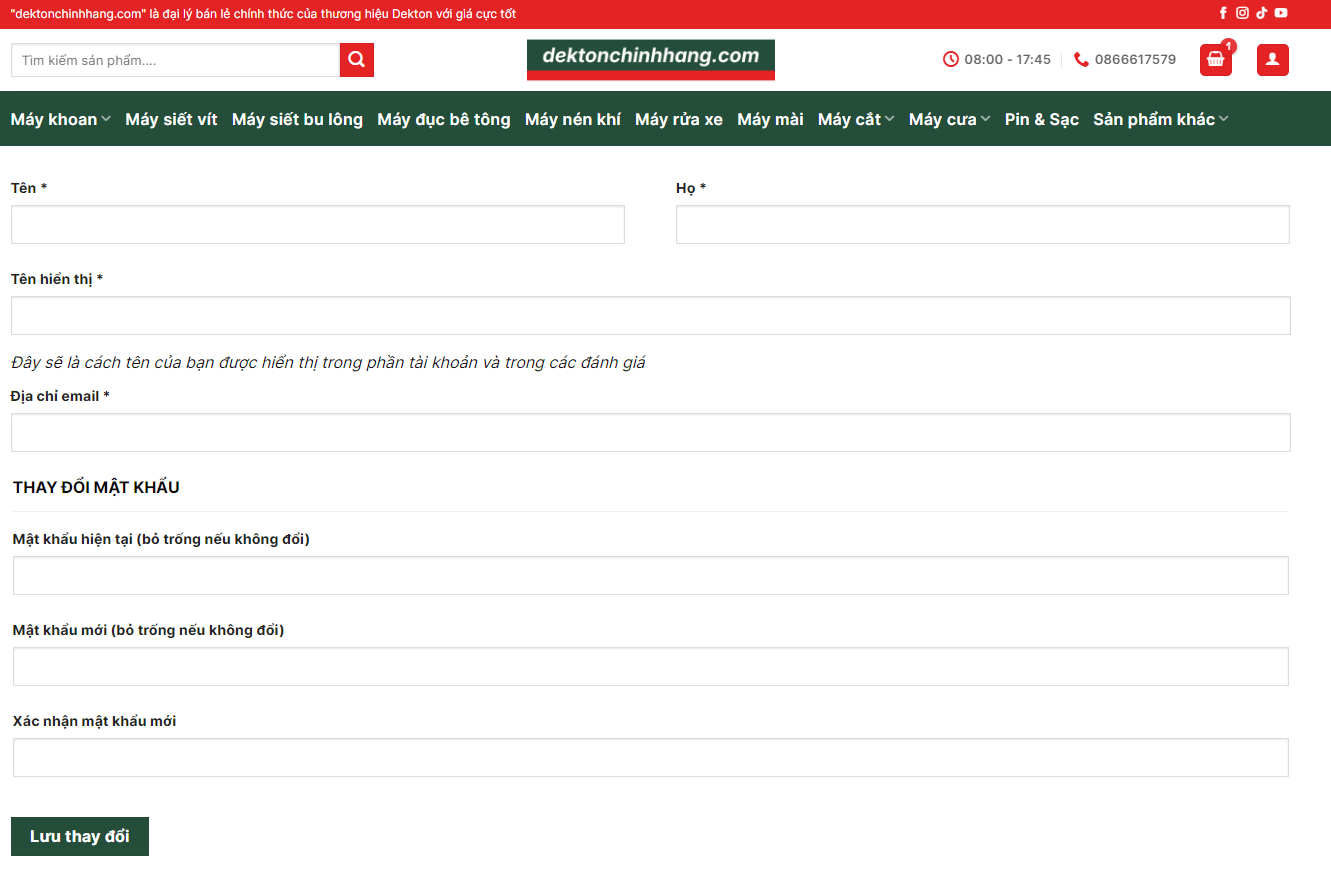Viewport: 1331px width, 881px height.
Task: Expand the Sản phẩm khác dropdown
Action: (x=1160, y=120)
